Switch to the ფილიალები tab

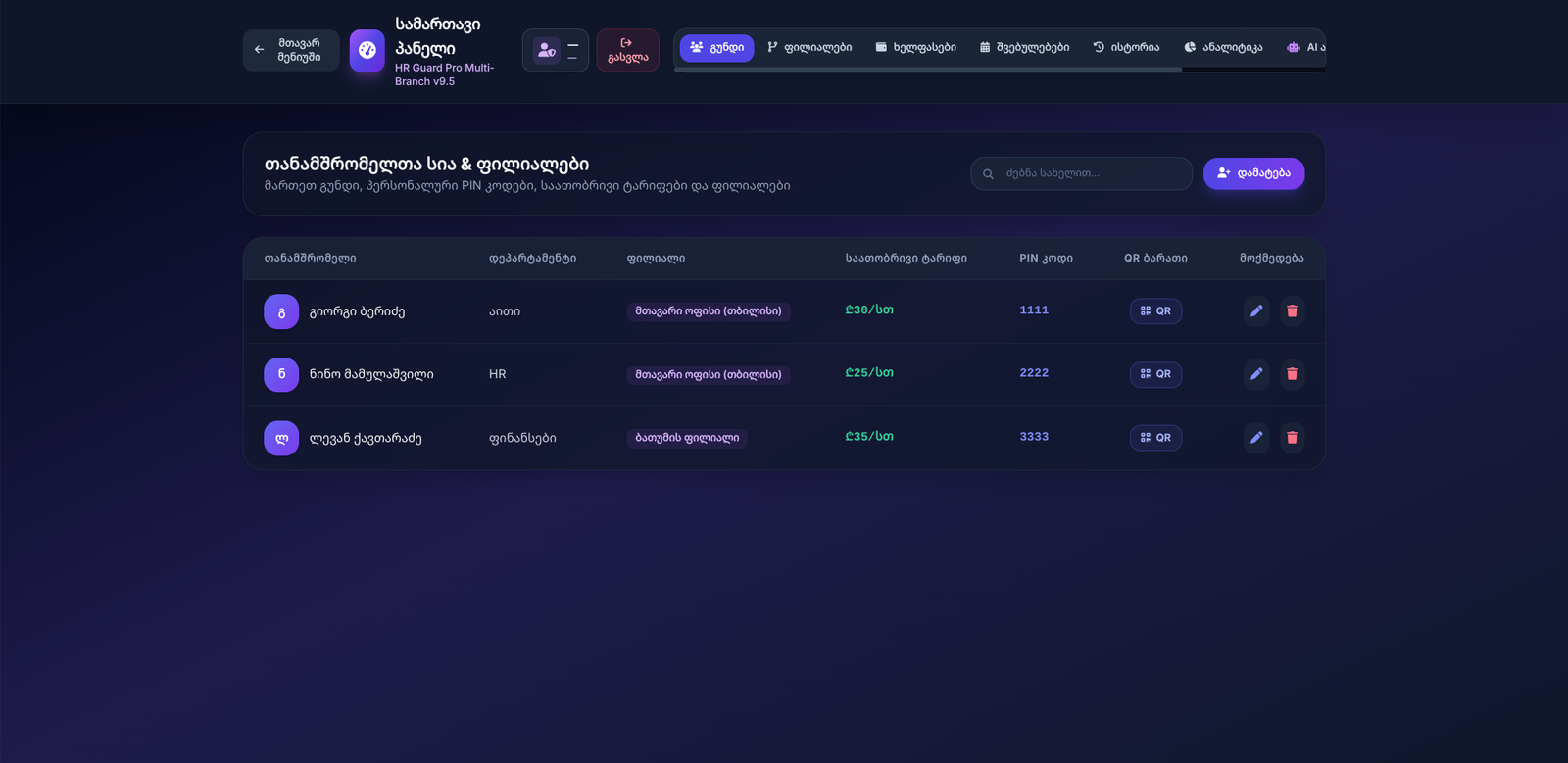click(x=809, y=48)
